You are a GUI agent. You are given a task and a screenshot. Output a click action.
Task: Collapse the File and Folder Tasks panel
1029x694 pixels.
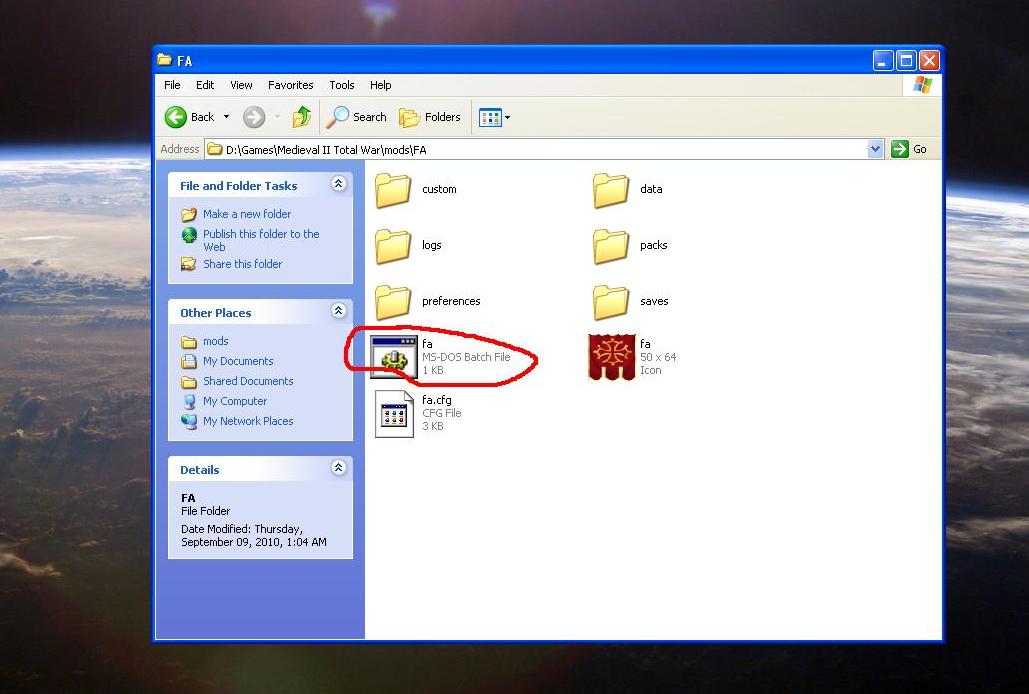pyautogui.click(x=339, y=184)
